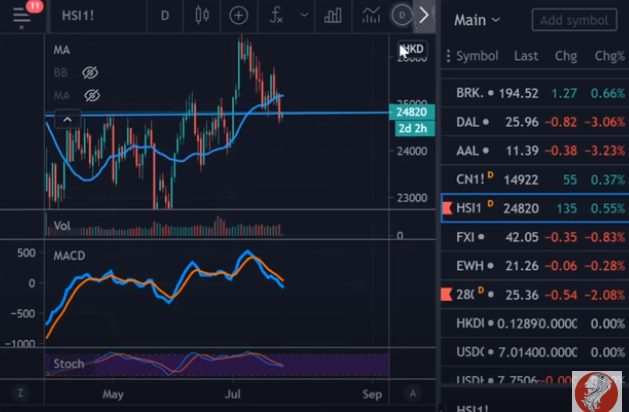Viewport: 629px width, 412px height.
Task: Show the hidden BB indicator
Action: (90, 73)
